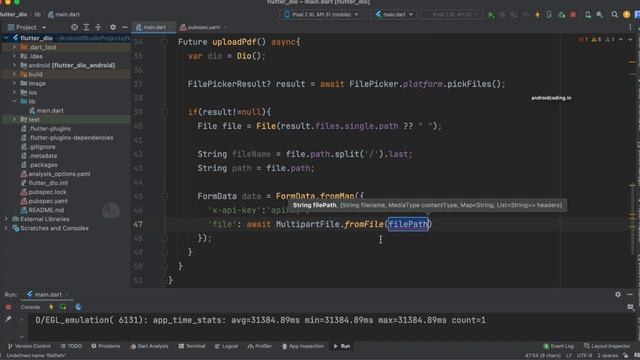The width and height of the screenshot is (640, 360).
Task: Expand Scratches and Consoles node
Action: 6,228
